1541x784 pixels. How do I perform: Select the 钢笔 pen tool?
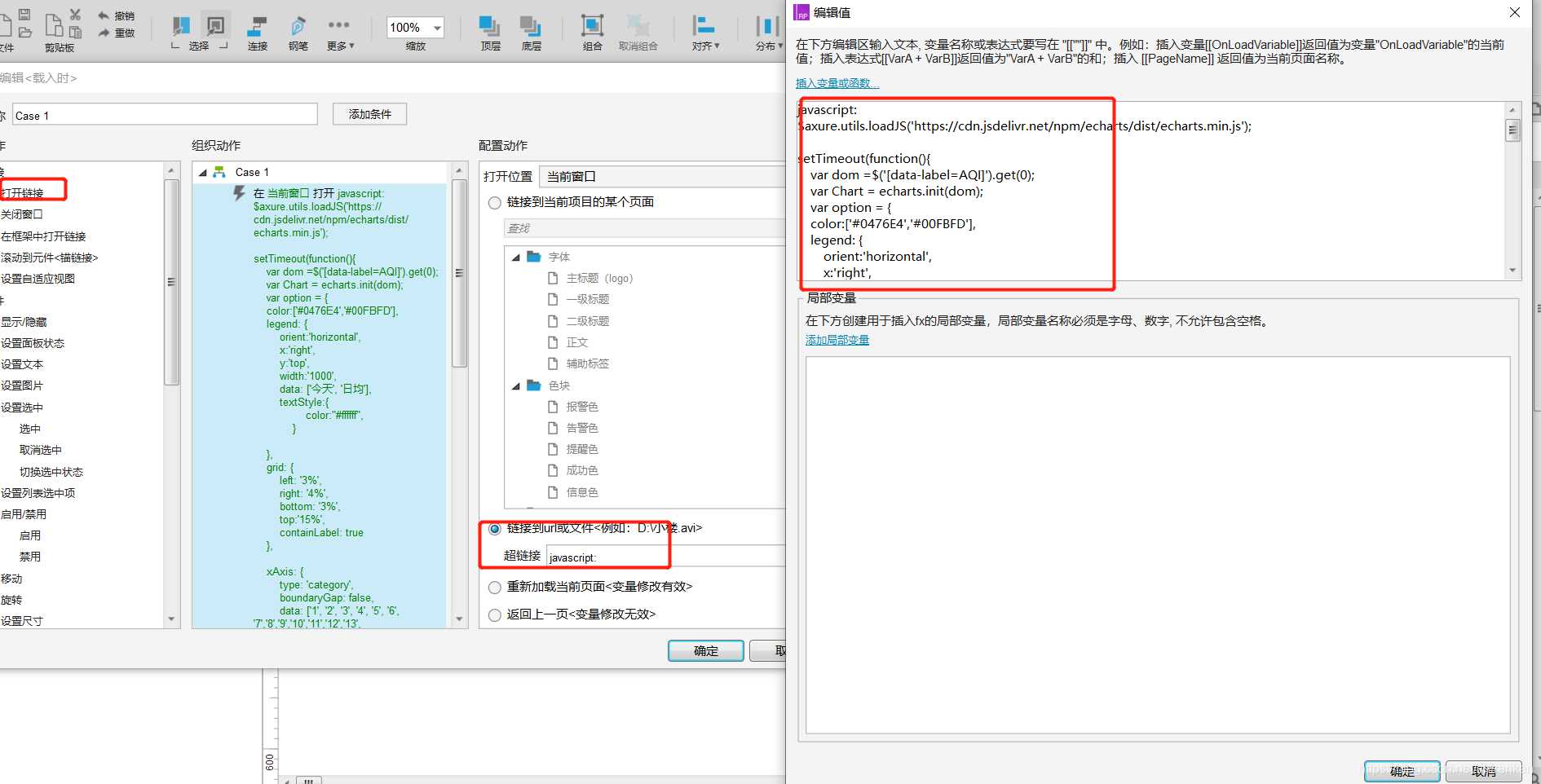298,28
